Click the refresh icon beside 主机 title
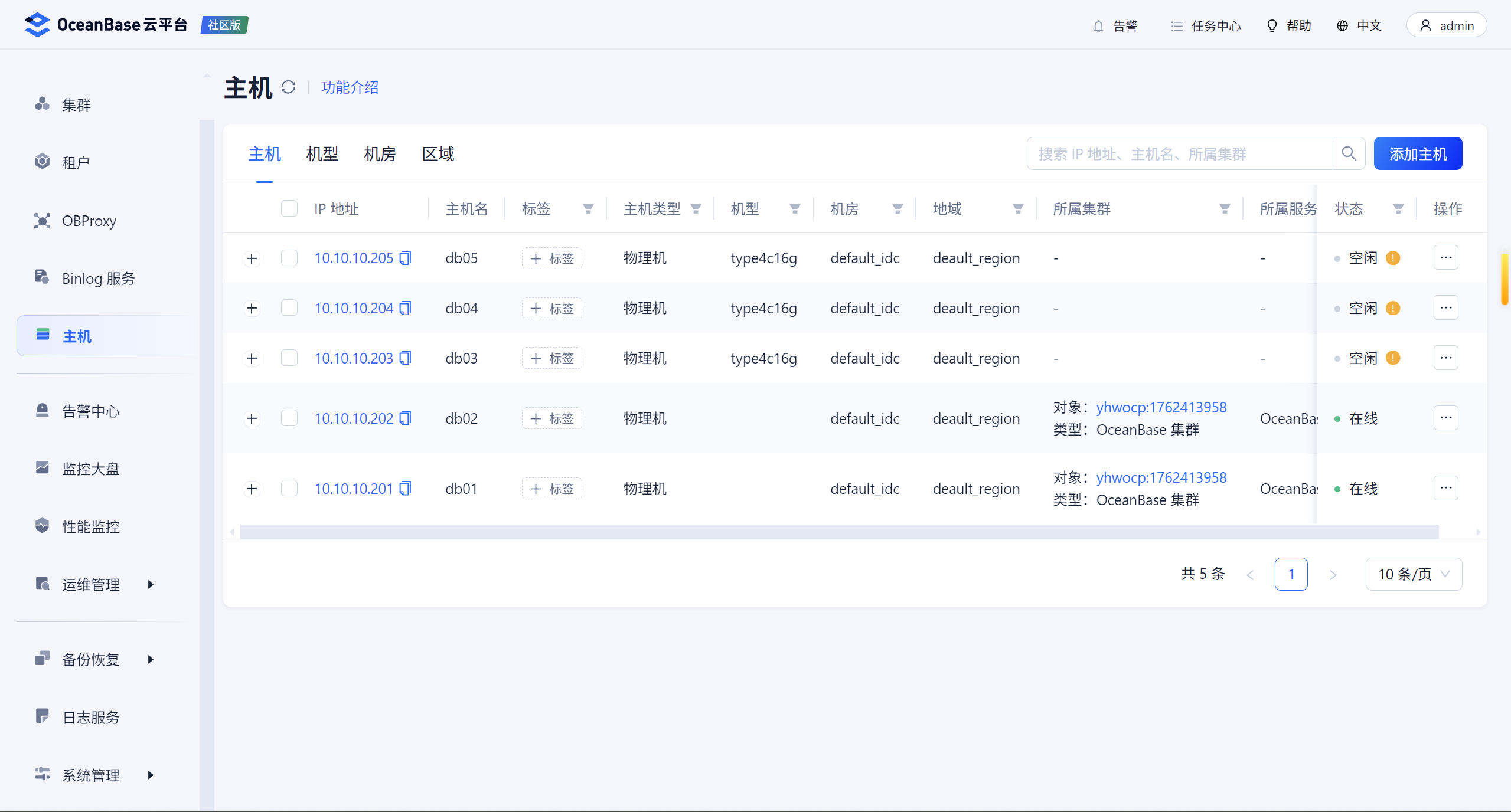1511x812 pixels. (x=288, y=87)
